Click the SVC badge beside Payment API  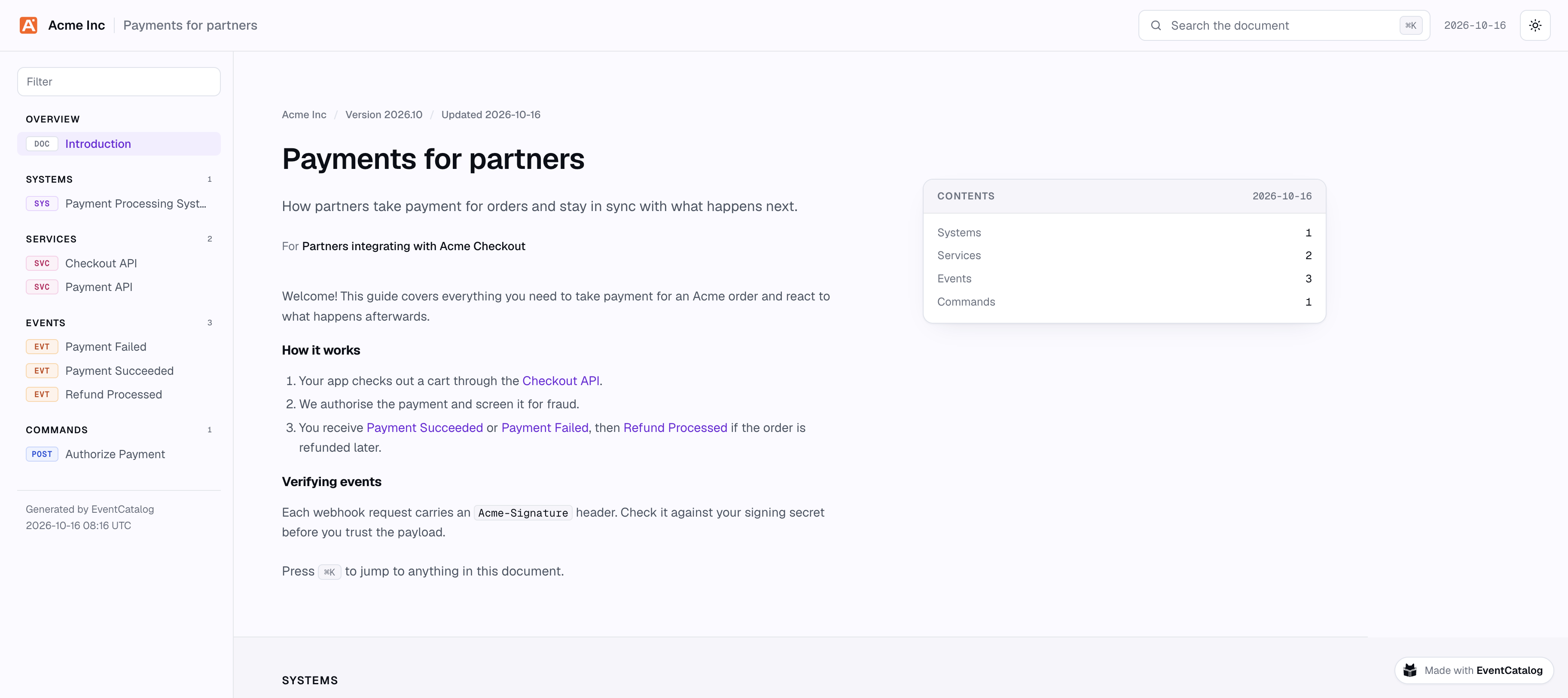[x=42, y=287]
